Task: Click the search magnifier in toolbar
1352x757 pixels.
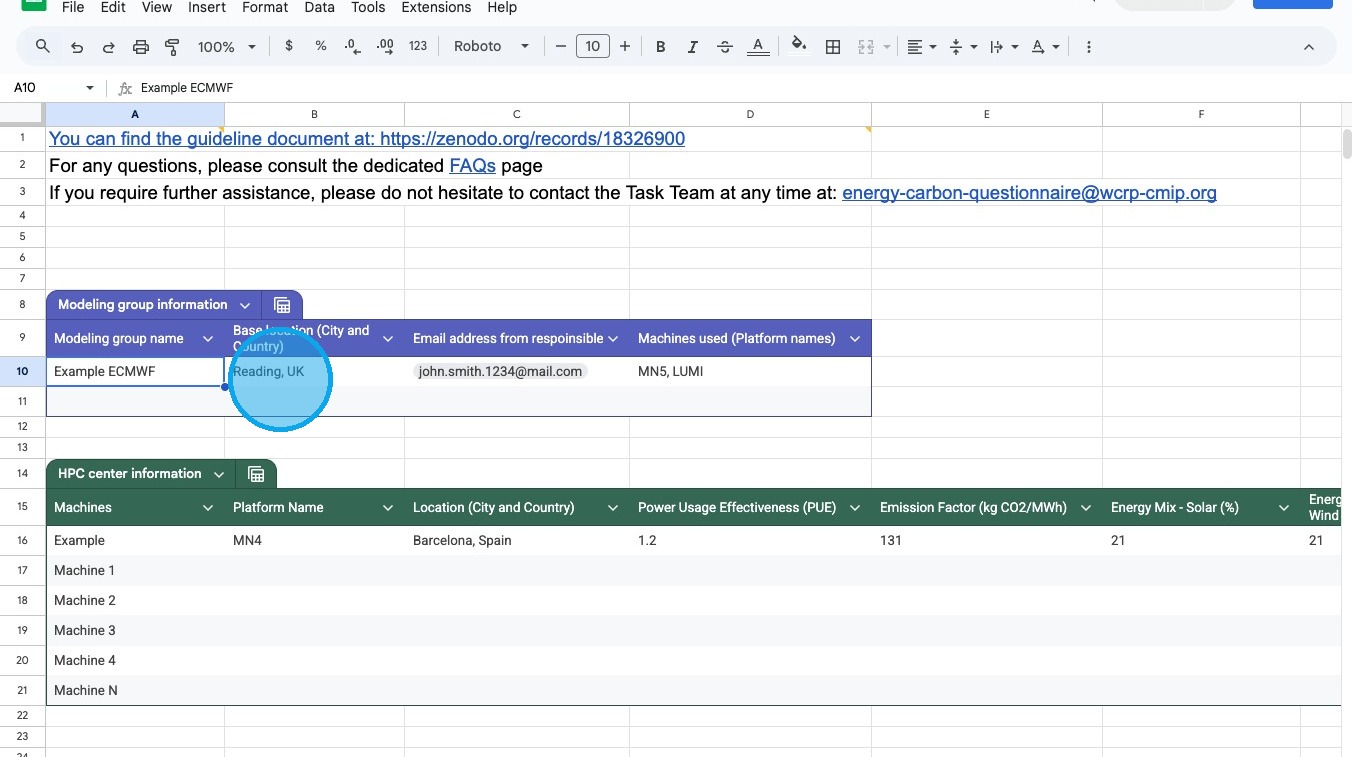Action: pos(43,47)
